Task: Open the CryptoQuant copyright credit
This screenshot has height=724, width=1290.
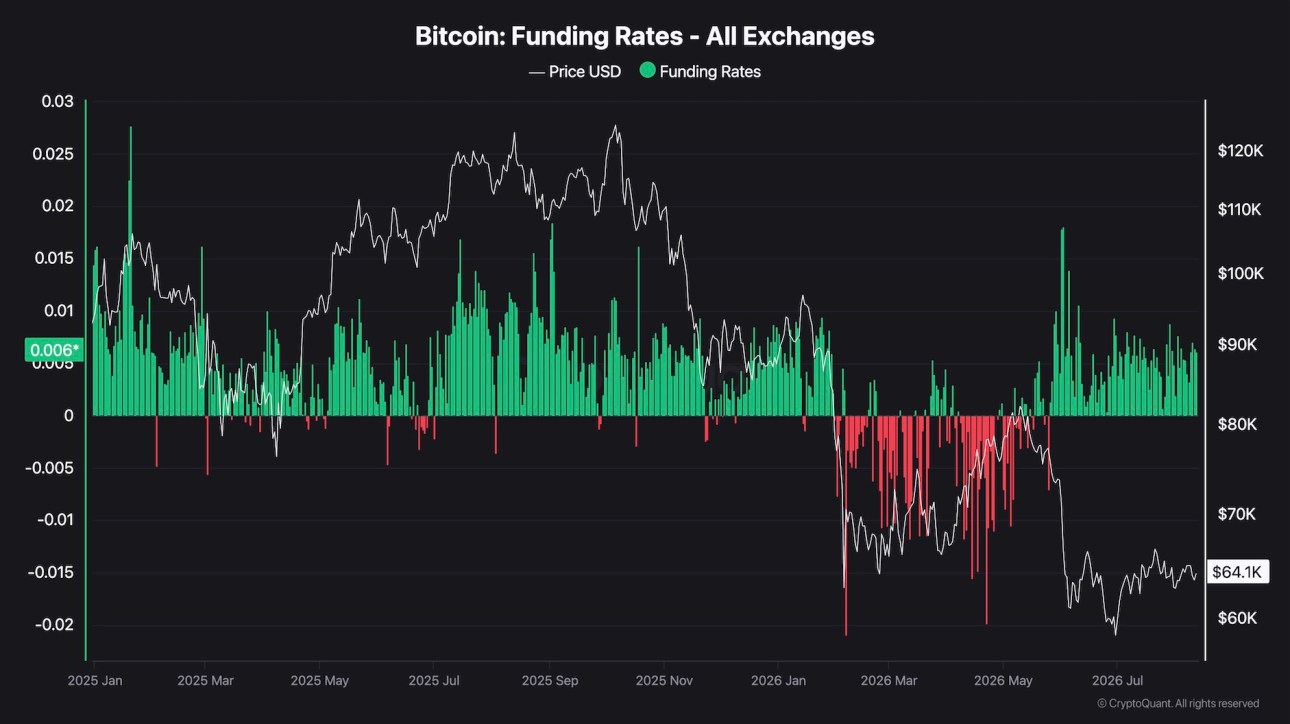Action: click(x=1178, y=703)
